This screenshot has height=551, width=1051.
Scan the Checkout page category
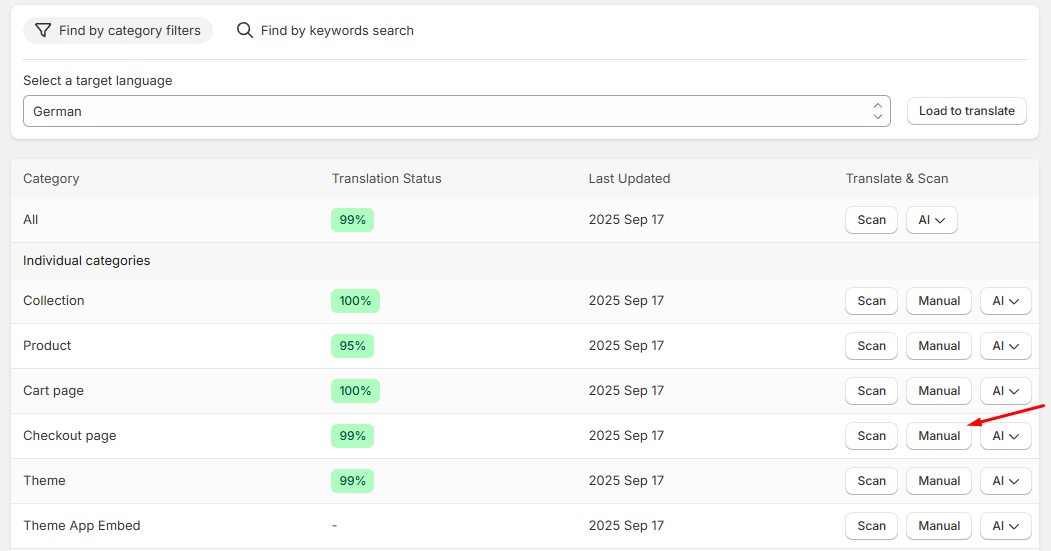pyautogui.click(x=871, y=436)
